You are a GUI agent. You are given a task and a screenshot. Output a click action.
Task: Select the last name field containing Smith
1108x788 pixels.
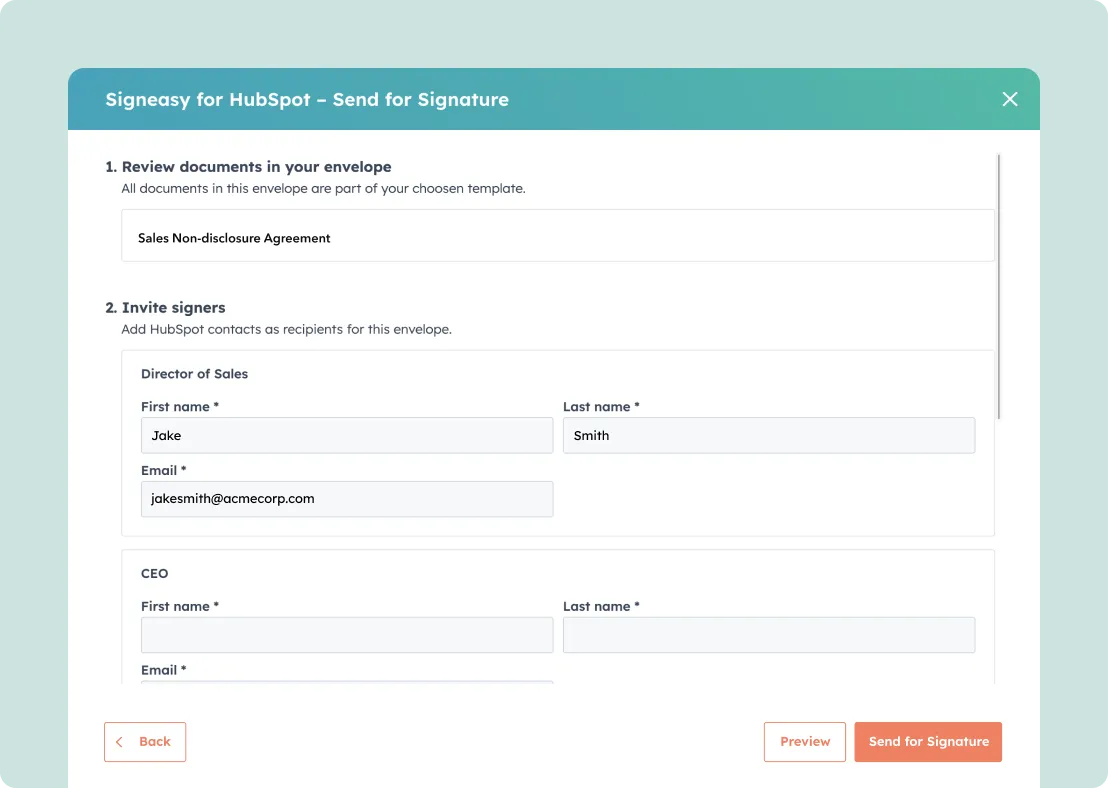pos(769,435)
